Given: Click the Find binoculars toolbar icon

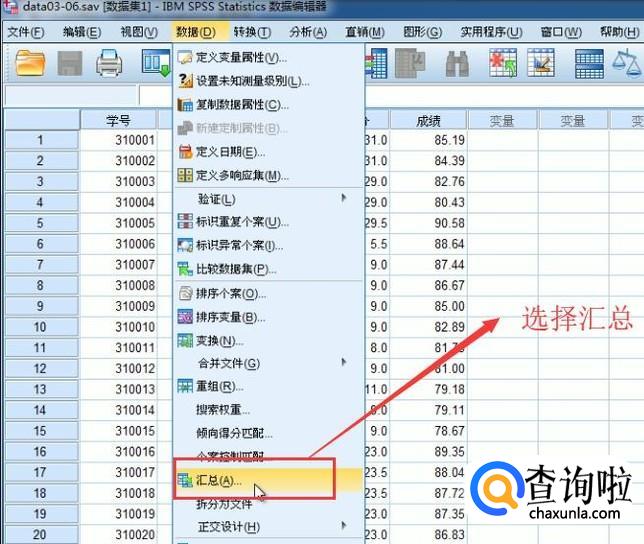Looking at the screenshot, I should [457, 64].
